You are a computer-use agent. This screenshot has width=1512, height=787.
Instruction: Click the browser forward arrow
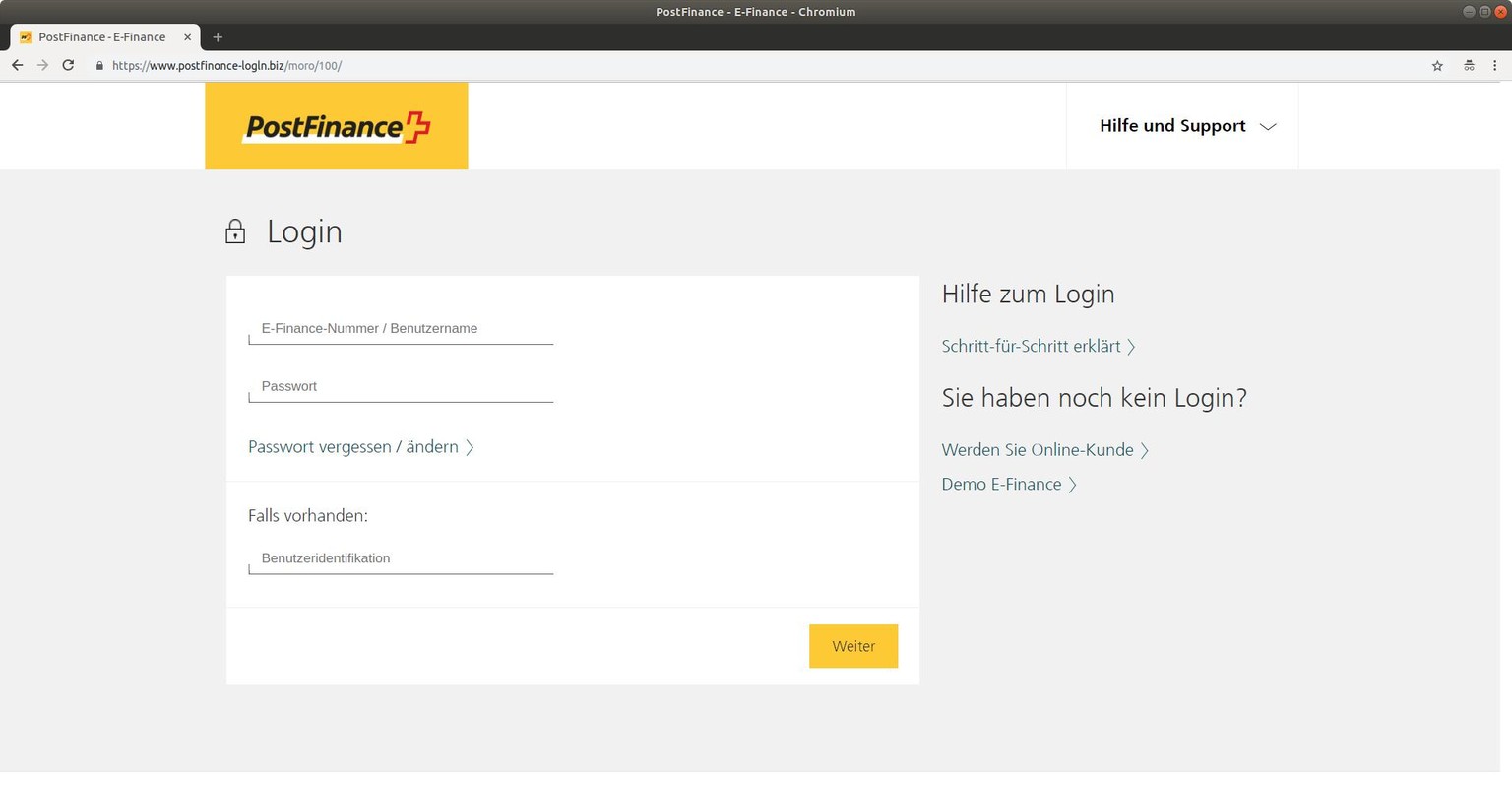42,65
